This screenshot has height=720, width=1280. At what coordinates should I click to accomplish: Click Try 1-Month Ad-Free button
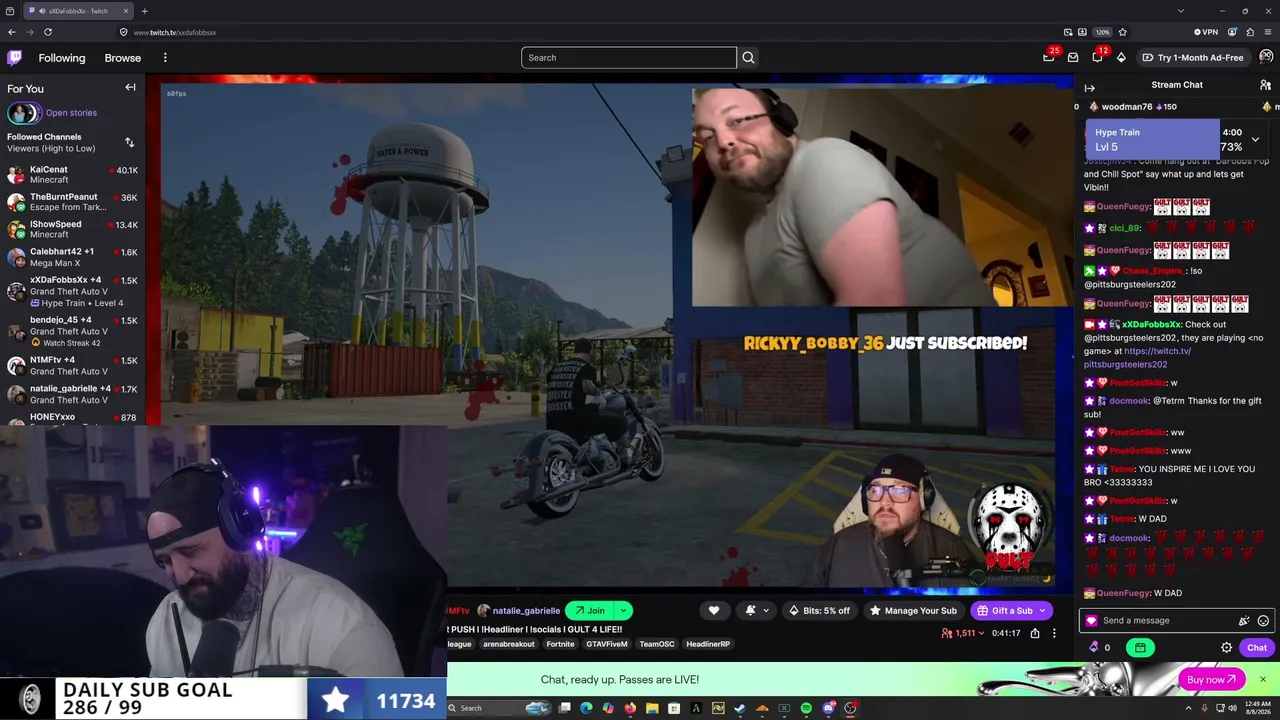(1193, 58)
